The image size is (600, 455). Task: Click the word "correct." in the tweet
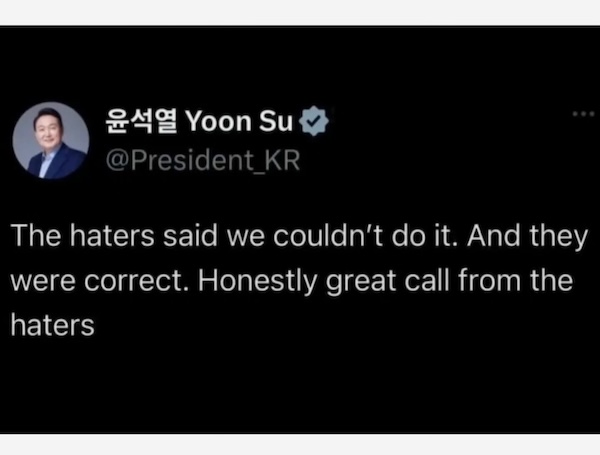tap(133, 281)
